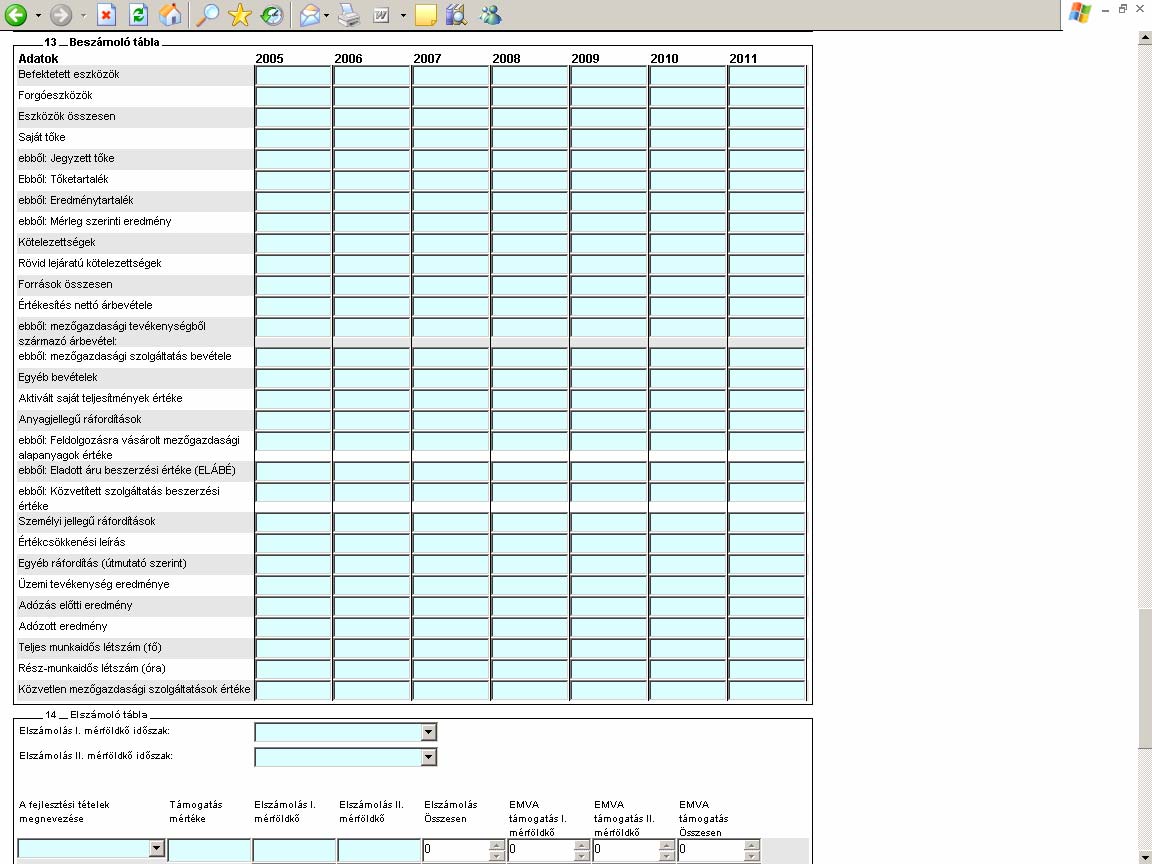Open Elszámolás II. mérföldkő időszak dropdown
Image resolution: width=1152 pixels, height=864 pixels.
(x=429, y=757)
